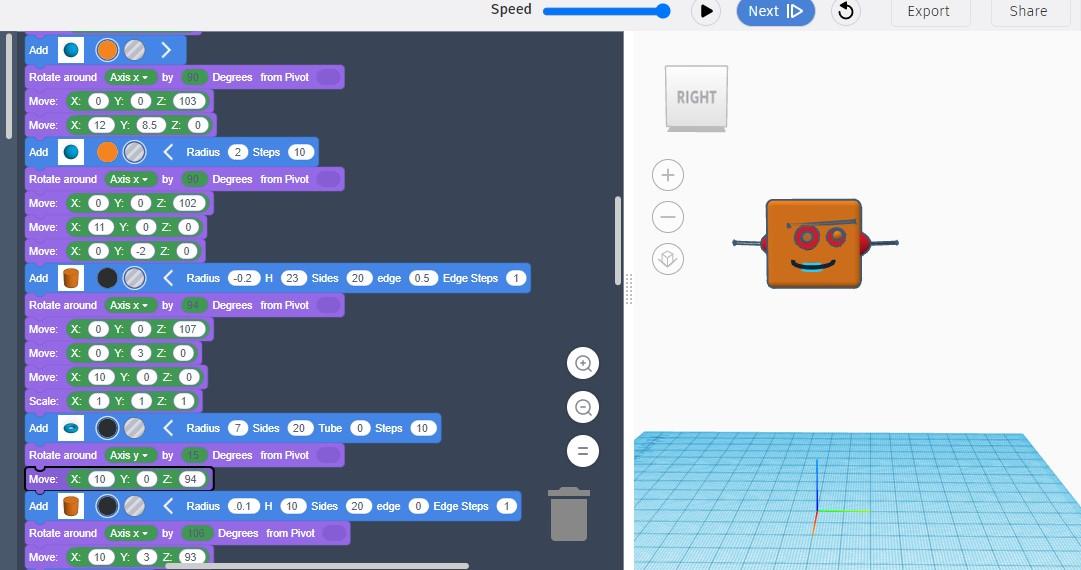Toggle hole mode in torus Add block
1081x570 pixels.
[x=134, y=428]
